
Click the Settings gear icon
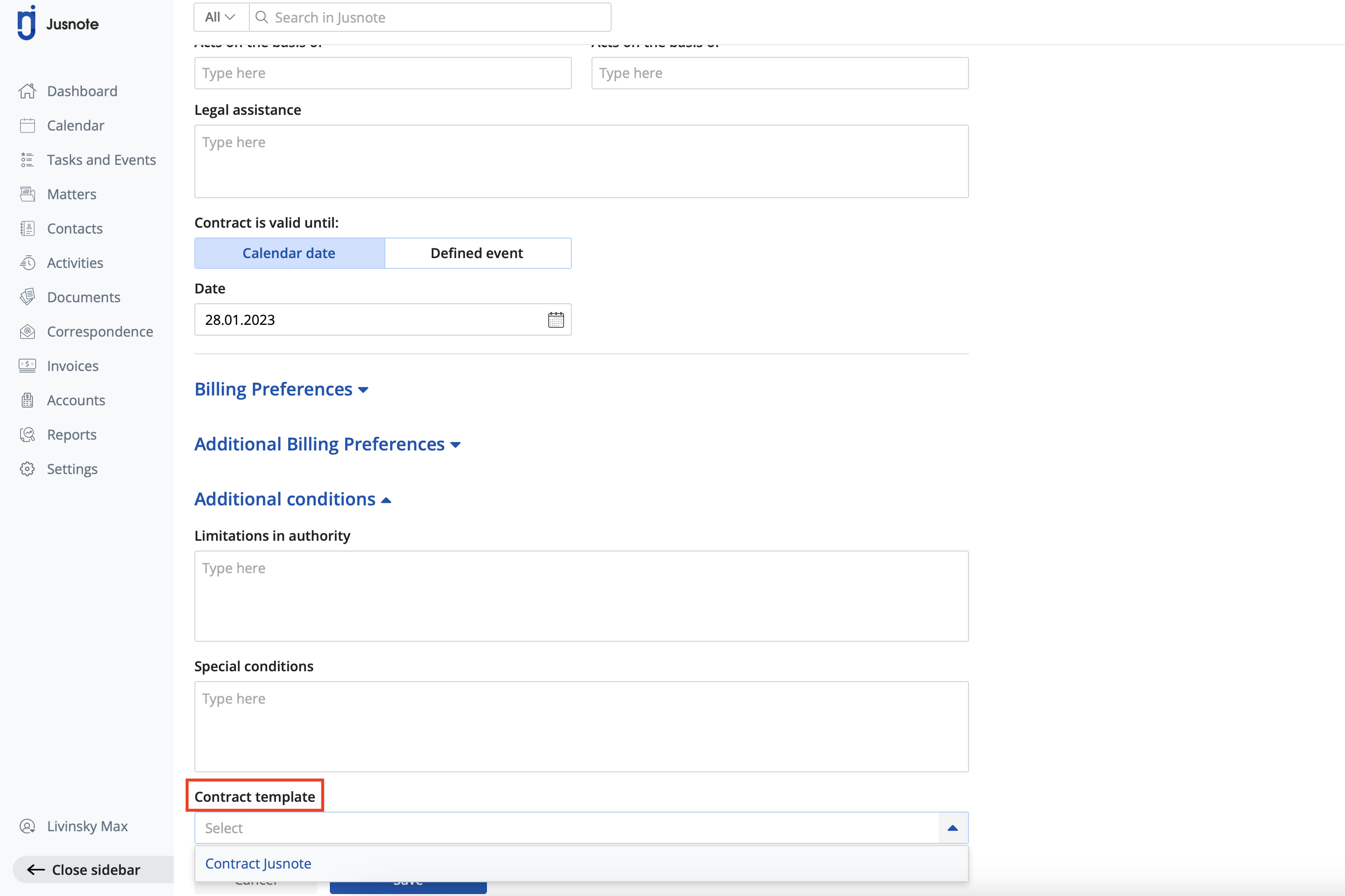click(x=27, y=469)
